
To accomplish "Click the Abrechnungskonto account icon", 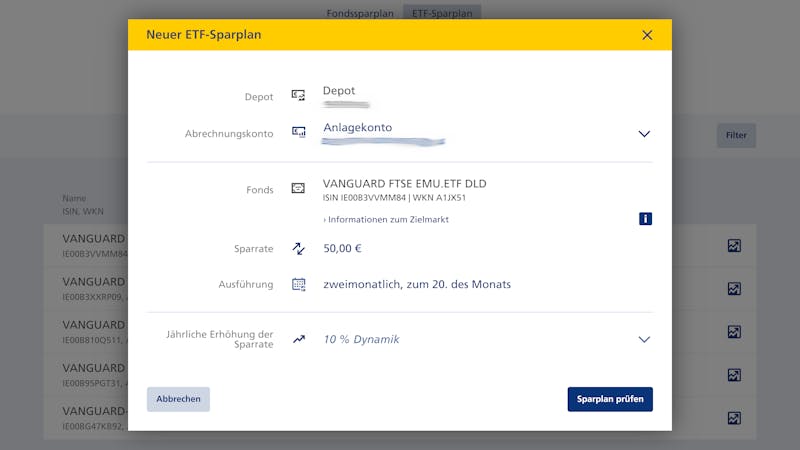I will pyautogui.click(x=298, y=132).
